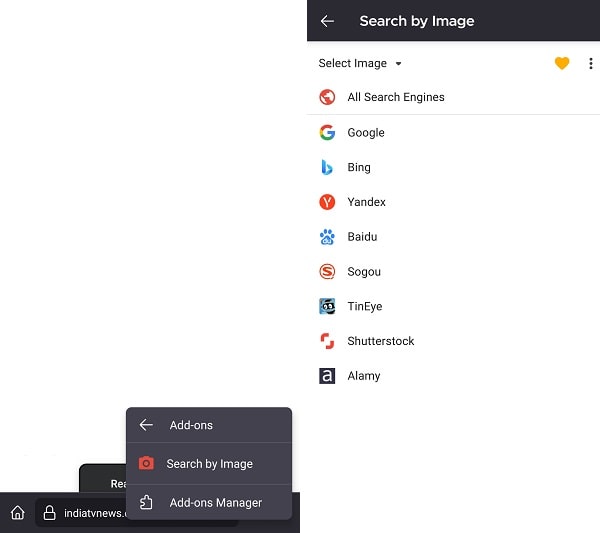Open the three-dot options menu

(591, 64)
